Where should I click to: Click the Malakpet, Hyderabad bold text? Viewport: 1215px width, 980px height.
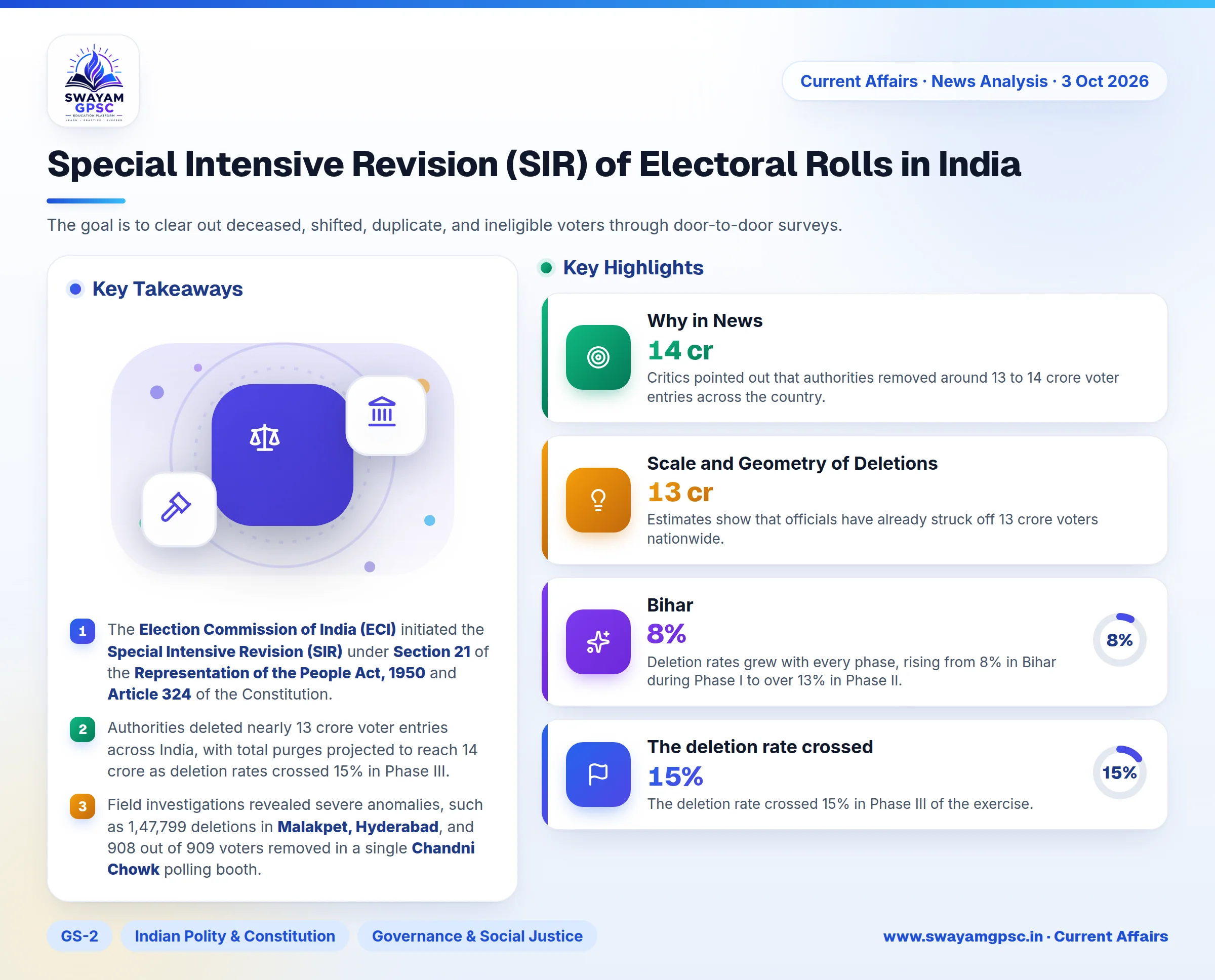pyautogui.click(x=358, y=827)
